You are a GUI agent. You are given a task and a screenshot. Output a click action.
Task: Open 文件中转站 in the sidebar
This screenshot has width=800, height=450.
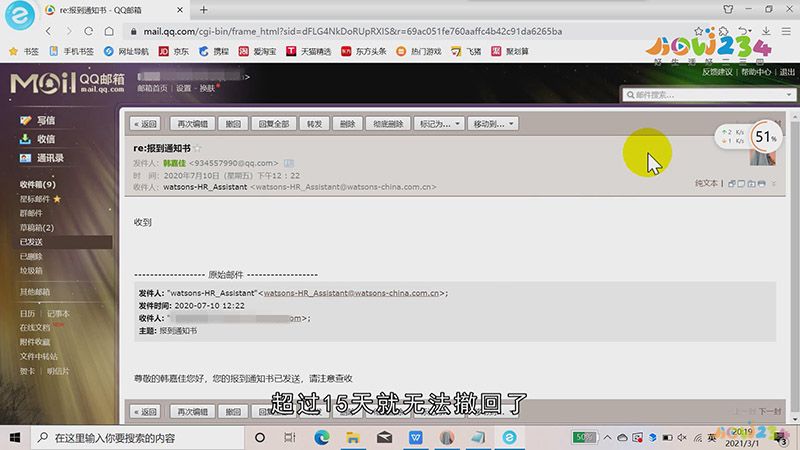coord(39,356)
